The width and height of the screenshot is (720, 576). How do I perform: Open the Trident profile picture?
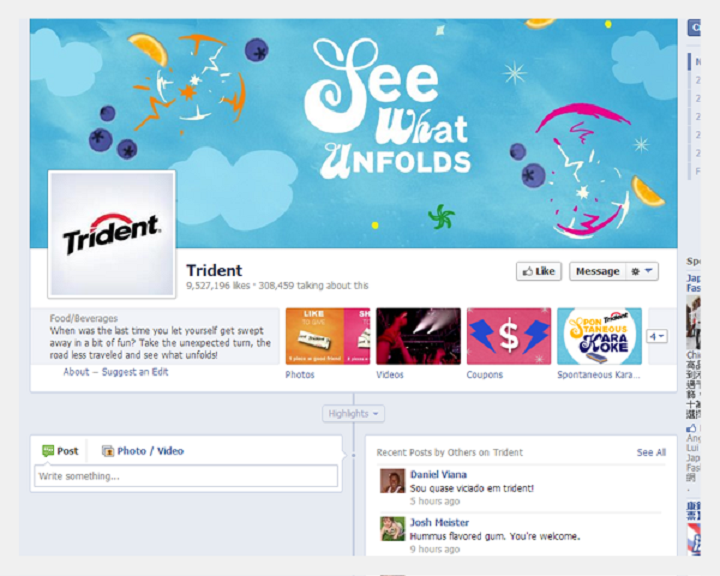point(112,234)
